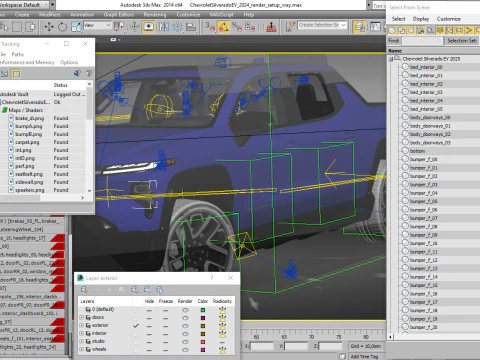Click the Array tool icon

pyautogui.click(x=177, y=27)
